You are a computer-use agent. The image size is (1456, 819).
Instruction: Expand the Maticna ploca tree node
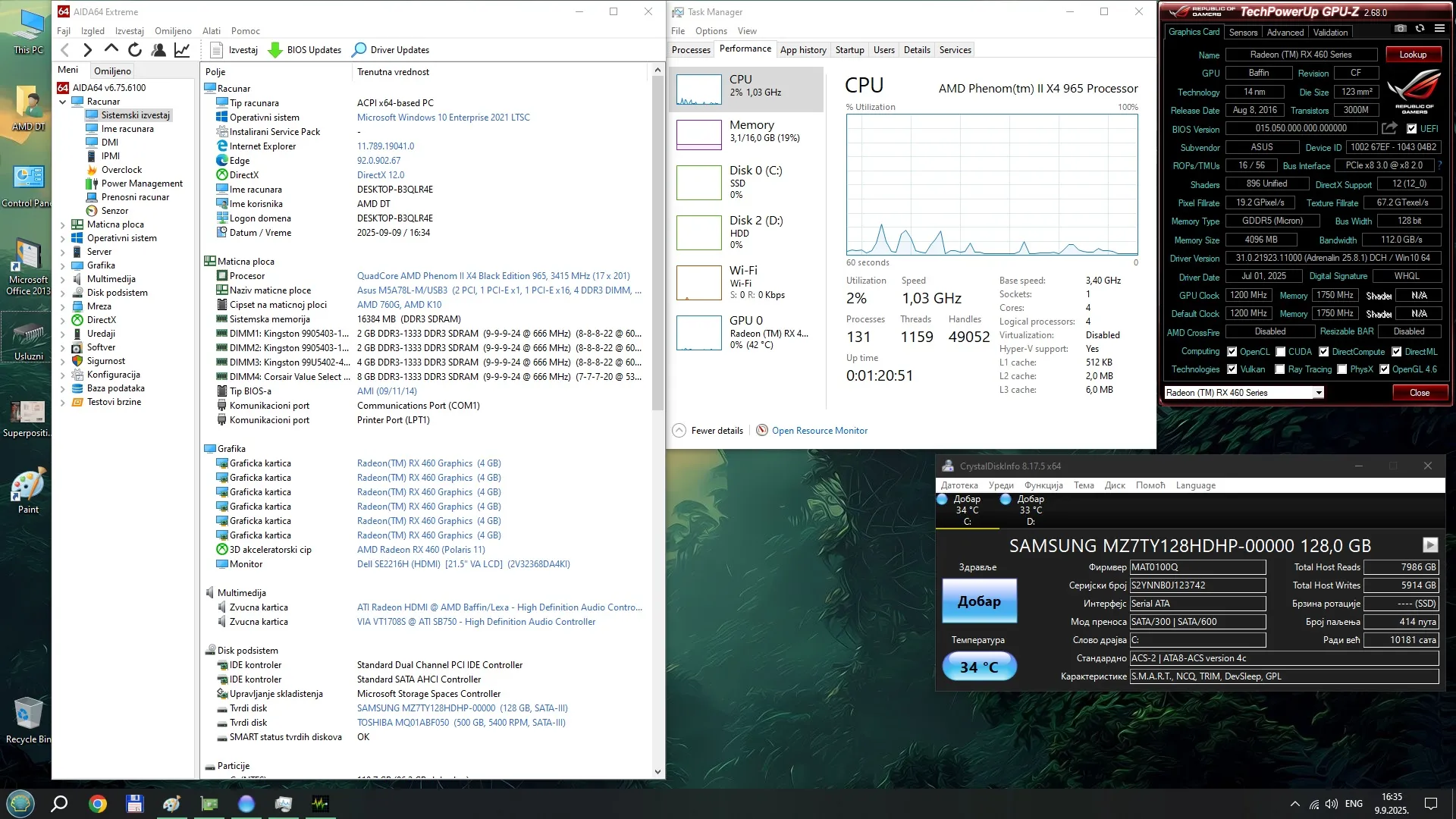[x=63, y=224]
